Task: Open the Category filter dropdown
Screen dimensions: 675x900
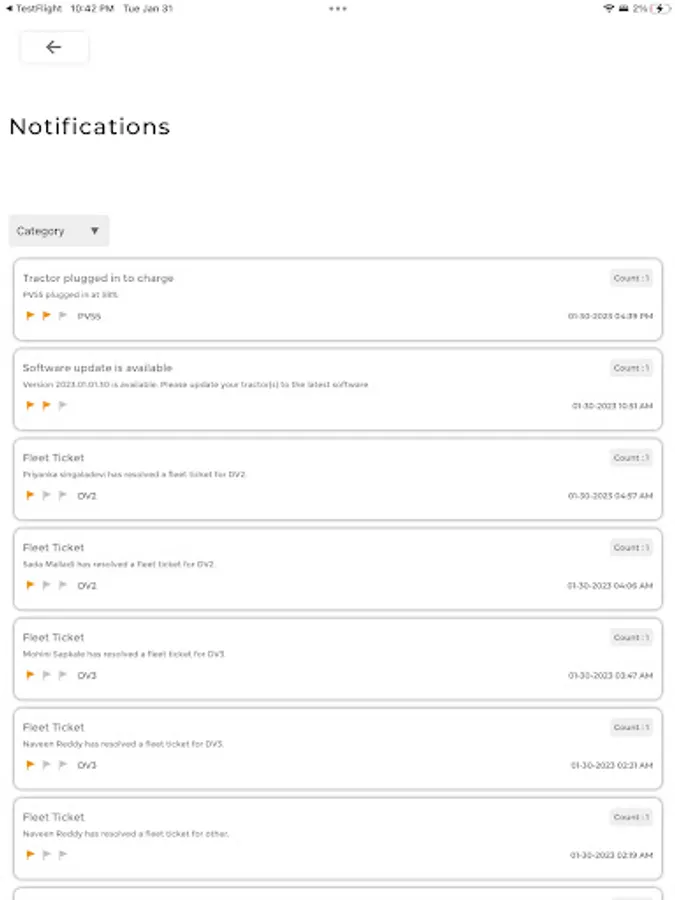Action: coord(58,231)
